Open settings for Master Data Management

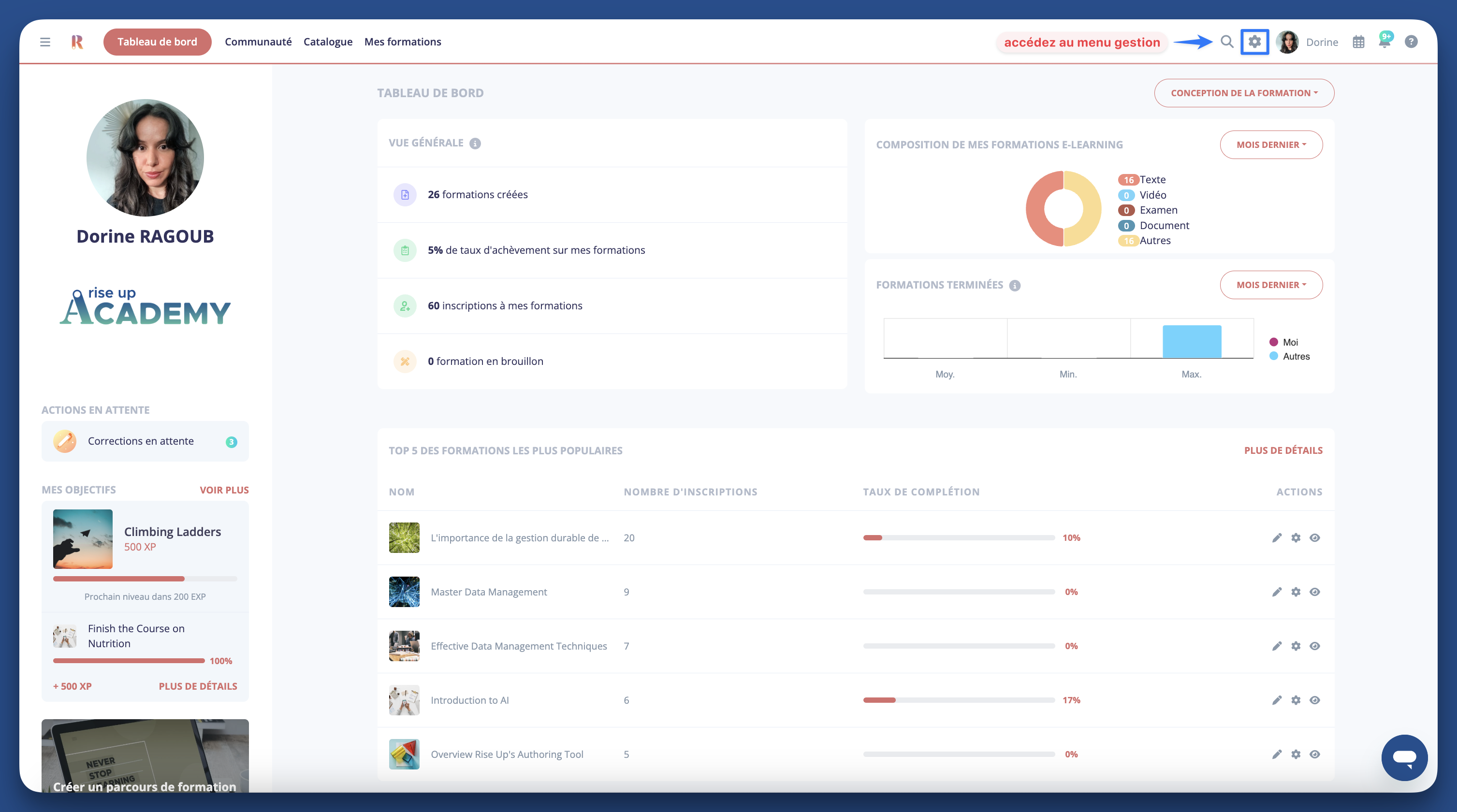pyautogui.click(x=1296, y=592)
